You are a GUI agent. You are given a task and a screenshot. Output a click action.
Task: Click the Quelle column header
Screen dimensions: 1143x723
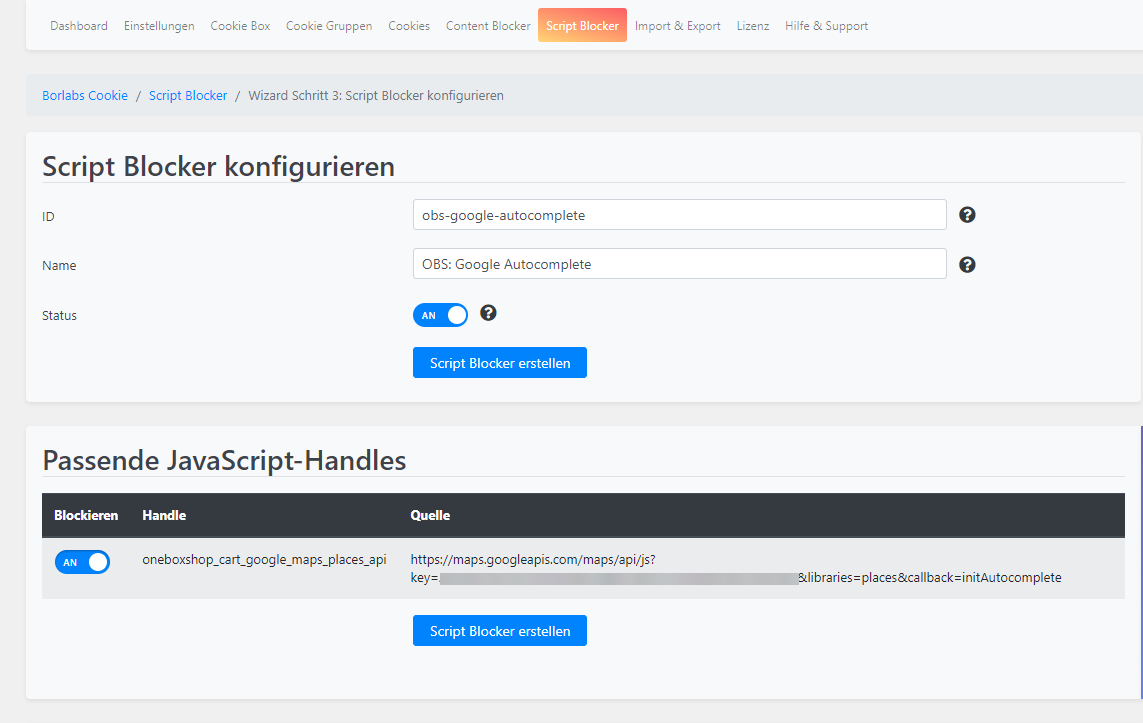click(x=430, y=515)
